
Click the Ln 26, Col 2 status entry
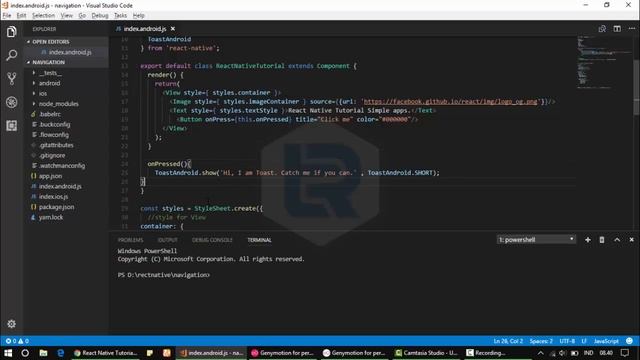point(508,341)
